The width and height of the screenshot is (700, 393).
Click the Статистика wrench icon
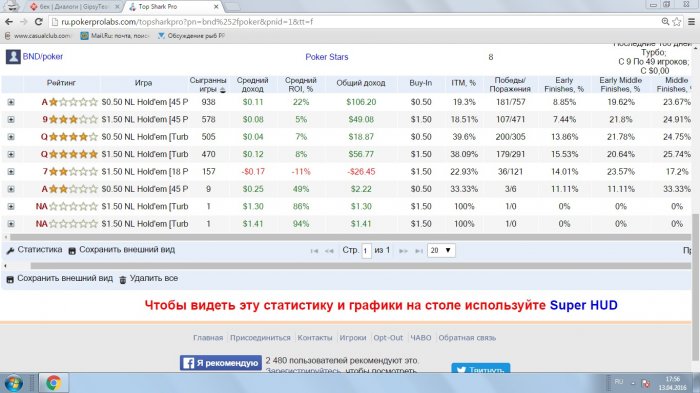pyautogui.click(x=10, y=251)
